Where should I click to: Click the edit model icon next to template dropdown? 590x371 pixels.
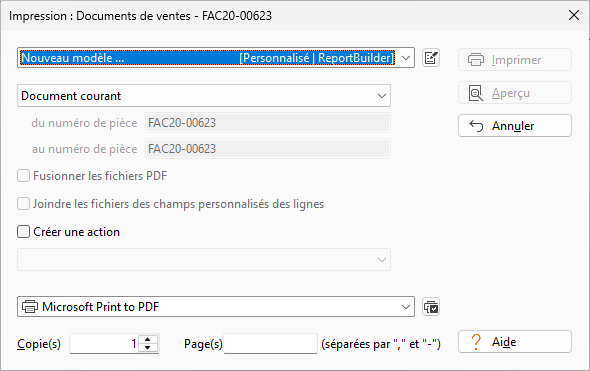[x=431, y=58]
